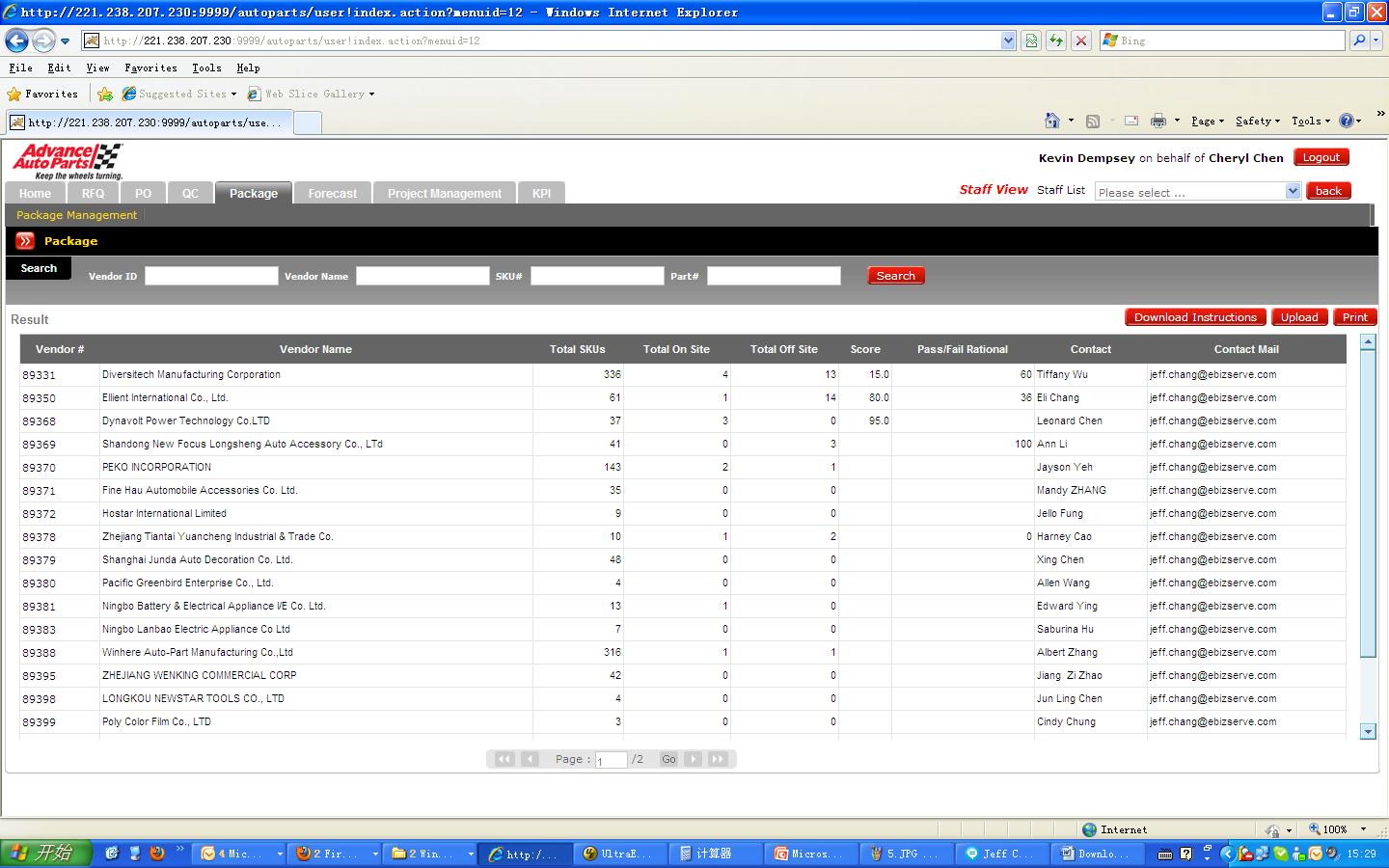Image resolution: width=1389 pixels, height=868 pixels.
Task: Expand the zoom level 100% dropdown
Action: click(x=1363, y=829)
